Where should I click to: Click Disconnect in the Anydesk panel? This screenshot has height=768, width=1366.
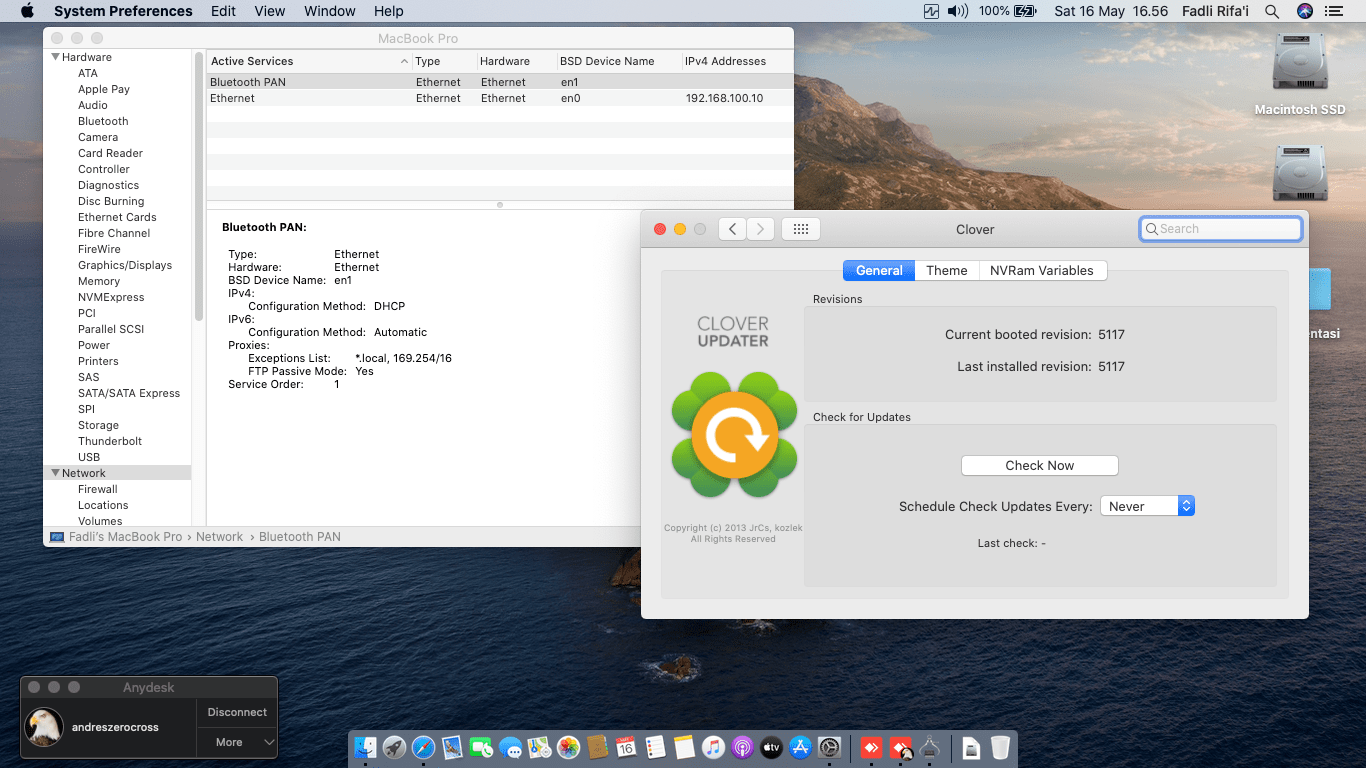[x=237, y=712]
